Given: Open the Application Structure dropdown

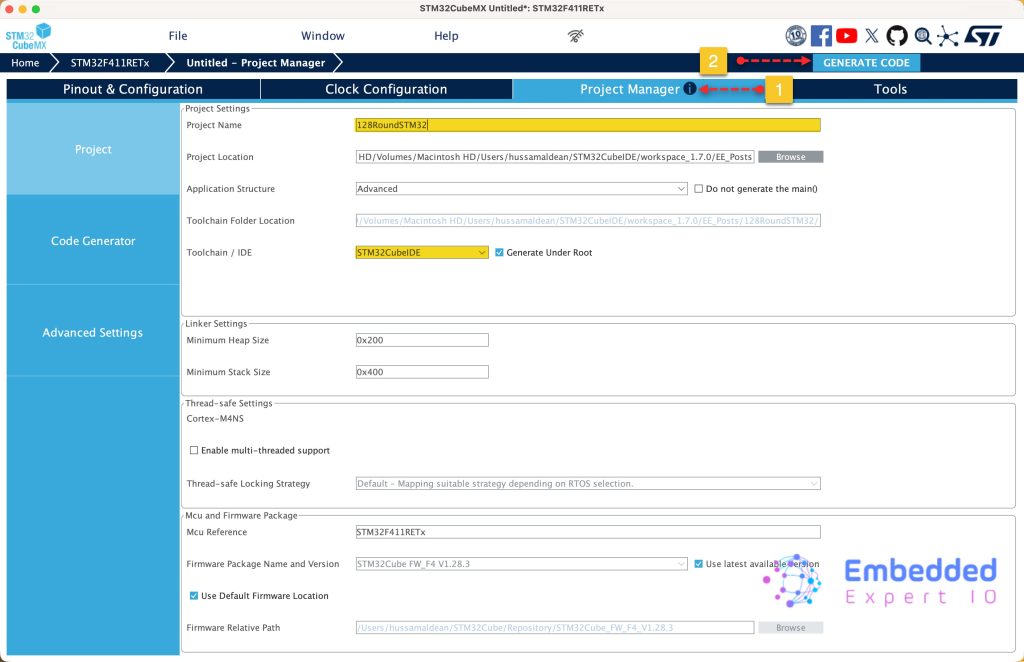Looking at the screenshot, I should tap(521, 189).
